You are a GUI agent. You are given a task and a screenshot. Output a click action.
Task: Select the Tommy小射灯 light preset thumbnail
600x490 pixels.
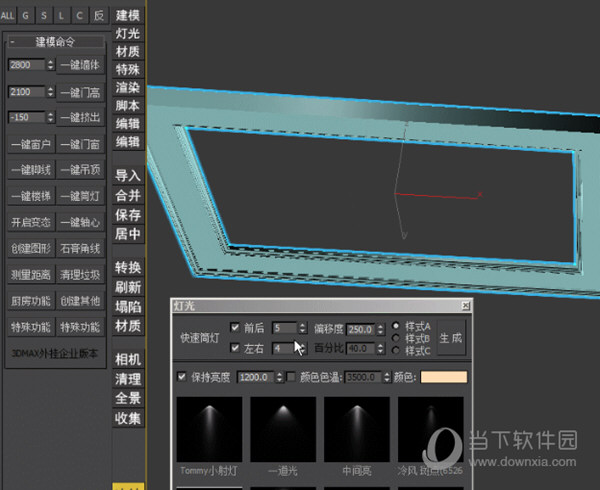click(209, 429)
